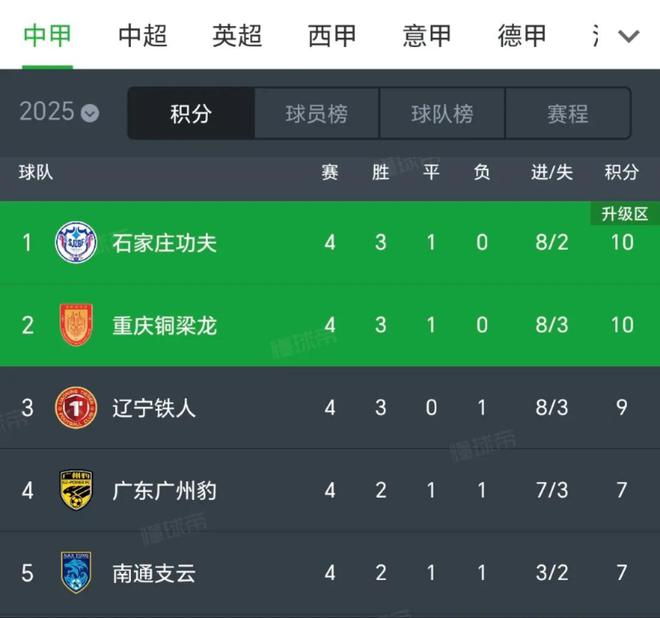Image resolution: width=660 pixels, height=618 pixels.
Task: Open the 2025 season dropdown
Action: tap(59, 112)
